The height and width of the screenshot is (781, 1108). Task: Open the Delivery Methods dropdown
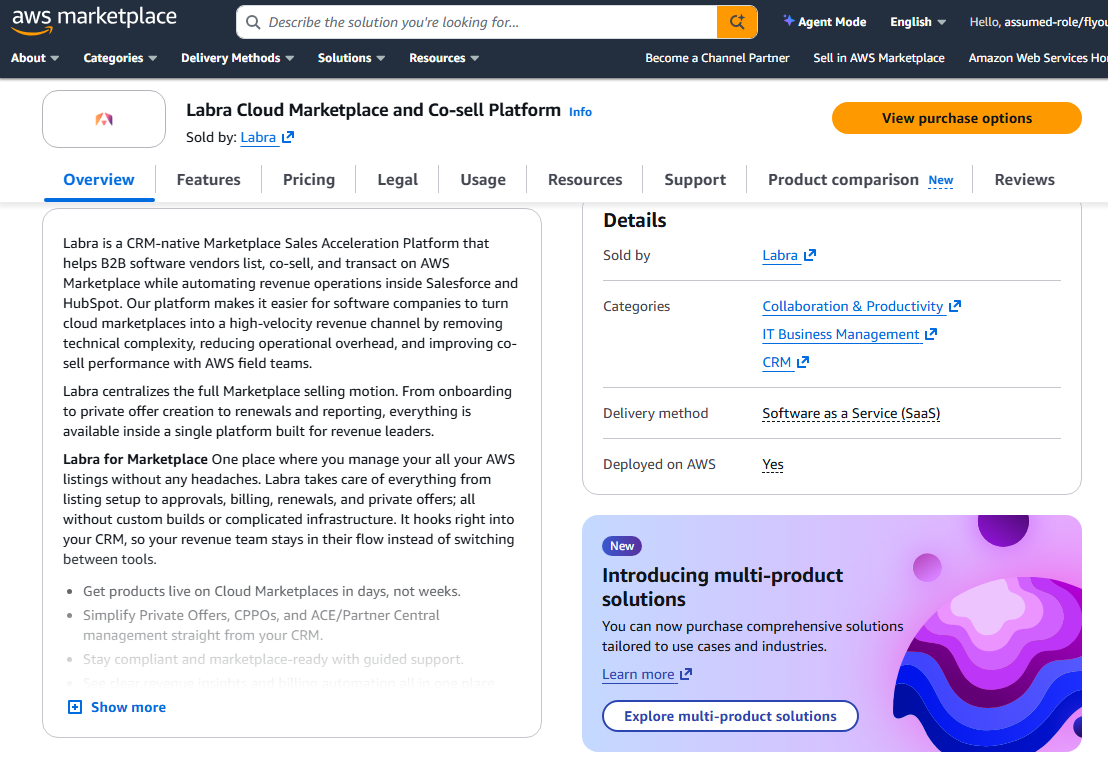[x=237, y=58]
